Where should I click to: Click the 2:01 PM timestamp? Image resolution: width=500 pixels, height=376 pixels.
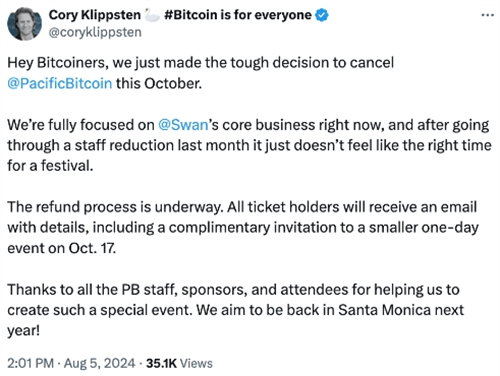[30, 363]
